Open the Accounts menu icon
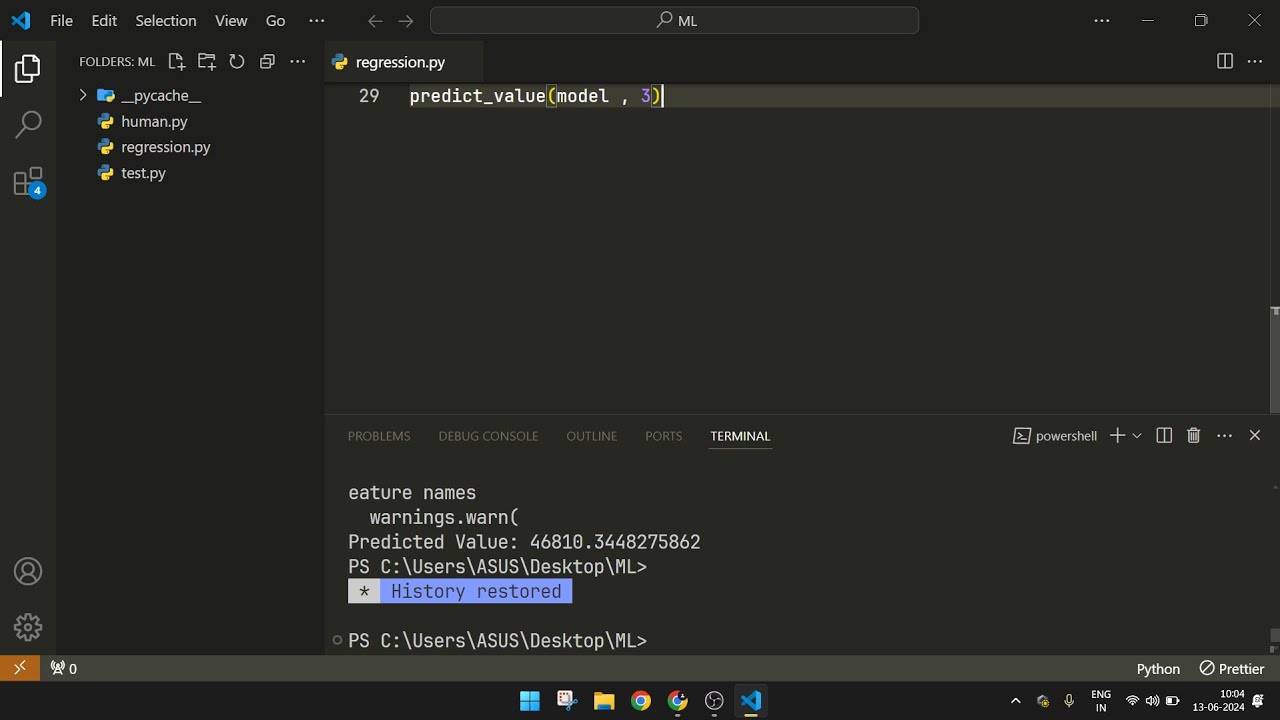 click(x=28, y=572)
